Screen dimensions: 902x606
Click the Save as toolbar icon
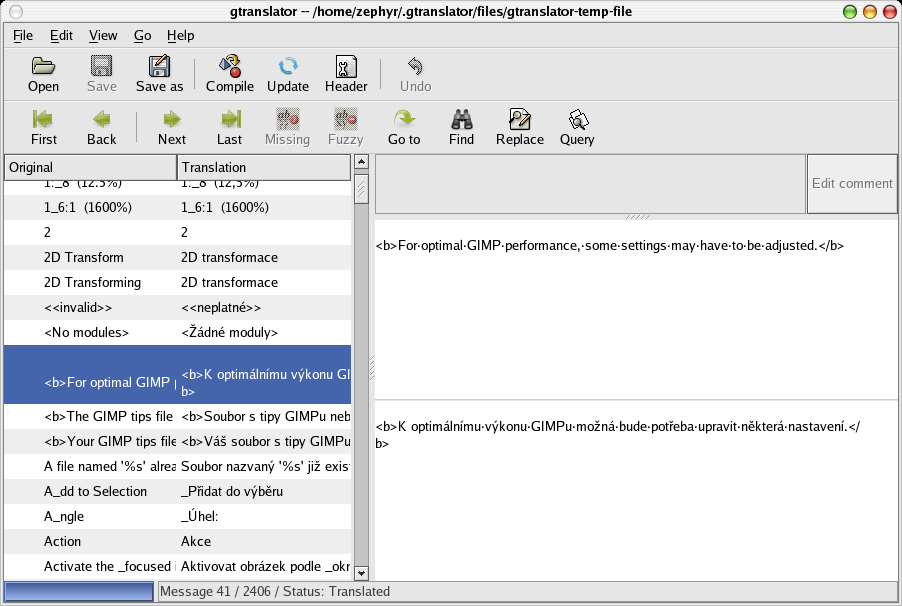159,74
